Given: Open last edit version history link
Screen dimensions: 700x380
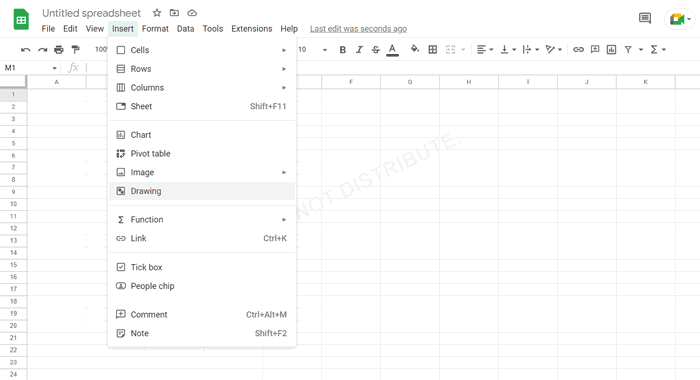Looking at the screenshot, I should pyautogui.click(x=358, y=29).
